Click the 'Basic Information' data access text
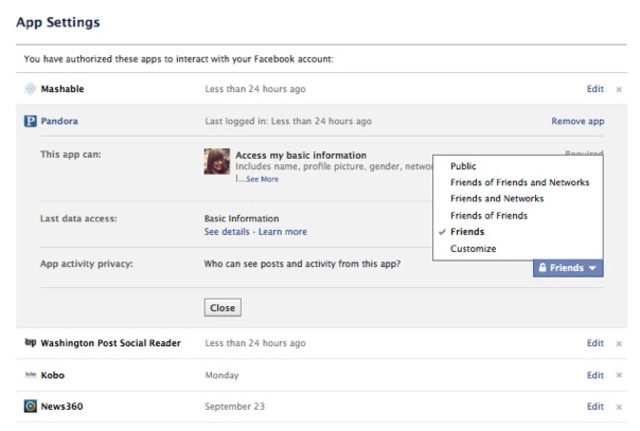The width and height of the screenshot is (640, 431). [242, 218]
